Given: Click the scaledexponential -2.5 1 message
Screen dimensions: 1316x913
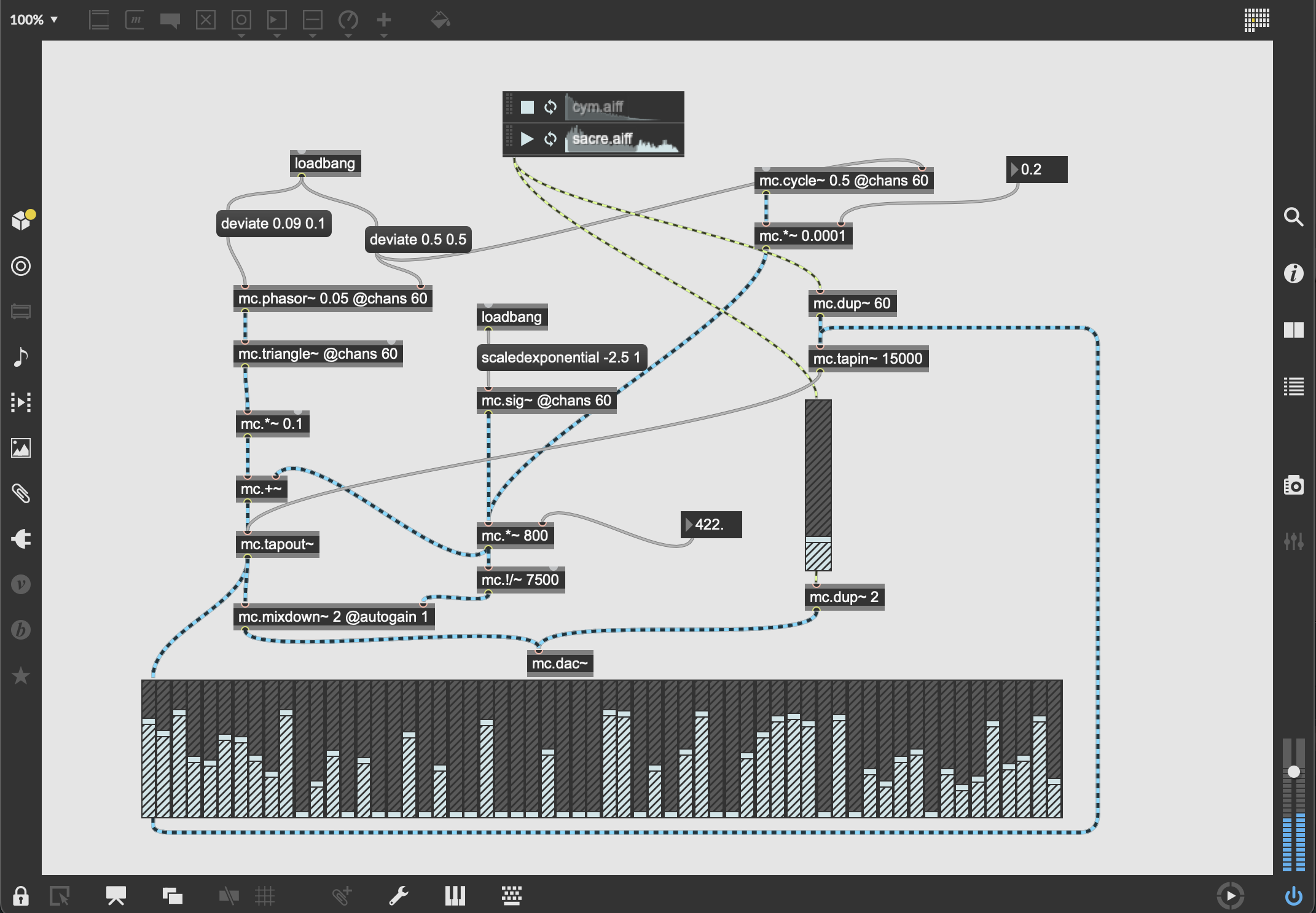Looking at the screenshot, I should [562, 358].
